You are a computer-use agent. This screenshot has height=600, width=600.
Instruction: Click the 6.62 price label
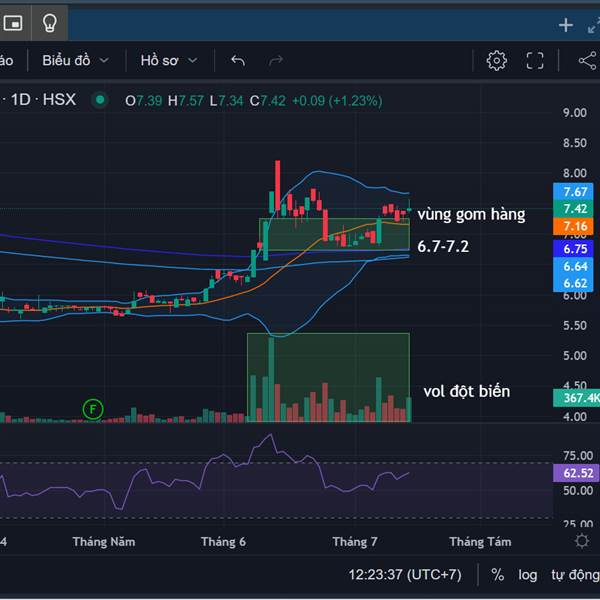click(573, 283)
